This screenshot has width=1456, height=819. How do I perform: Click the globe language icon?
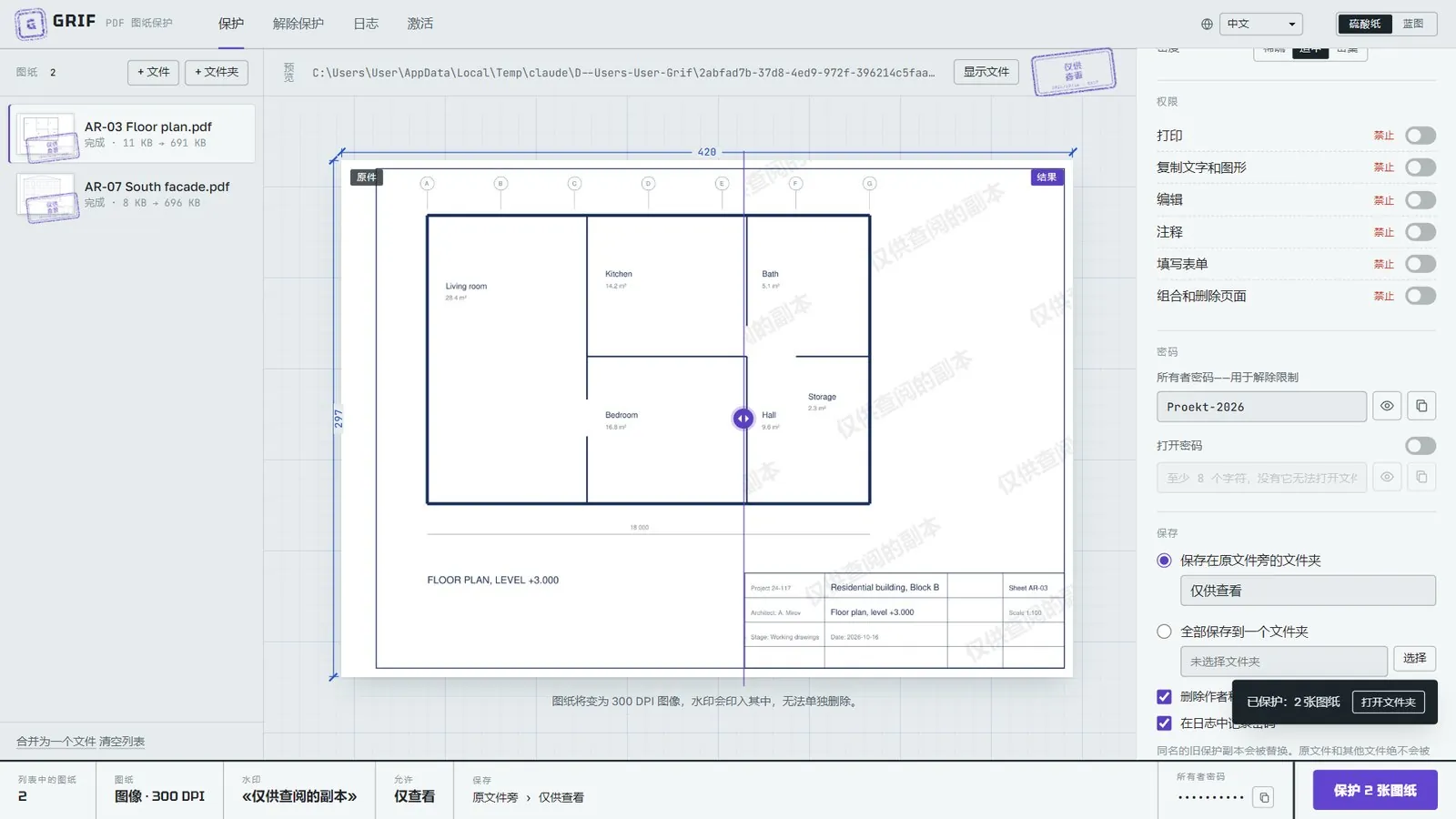1207,25
